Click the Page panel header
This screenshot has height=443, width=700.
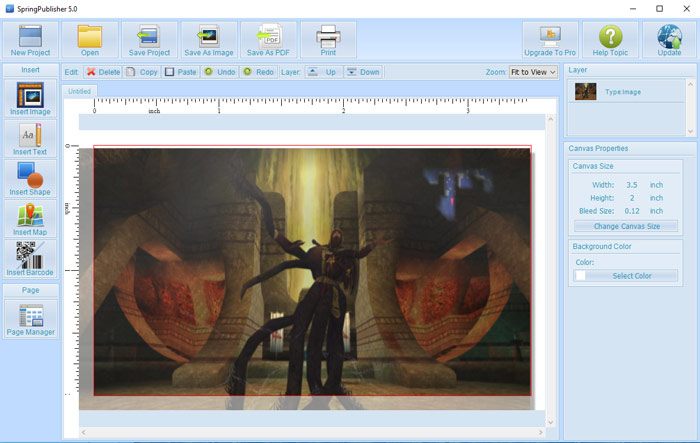pyautogui.click(x=30, y=290)
